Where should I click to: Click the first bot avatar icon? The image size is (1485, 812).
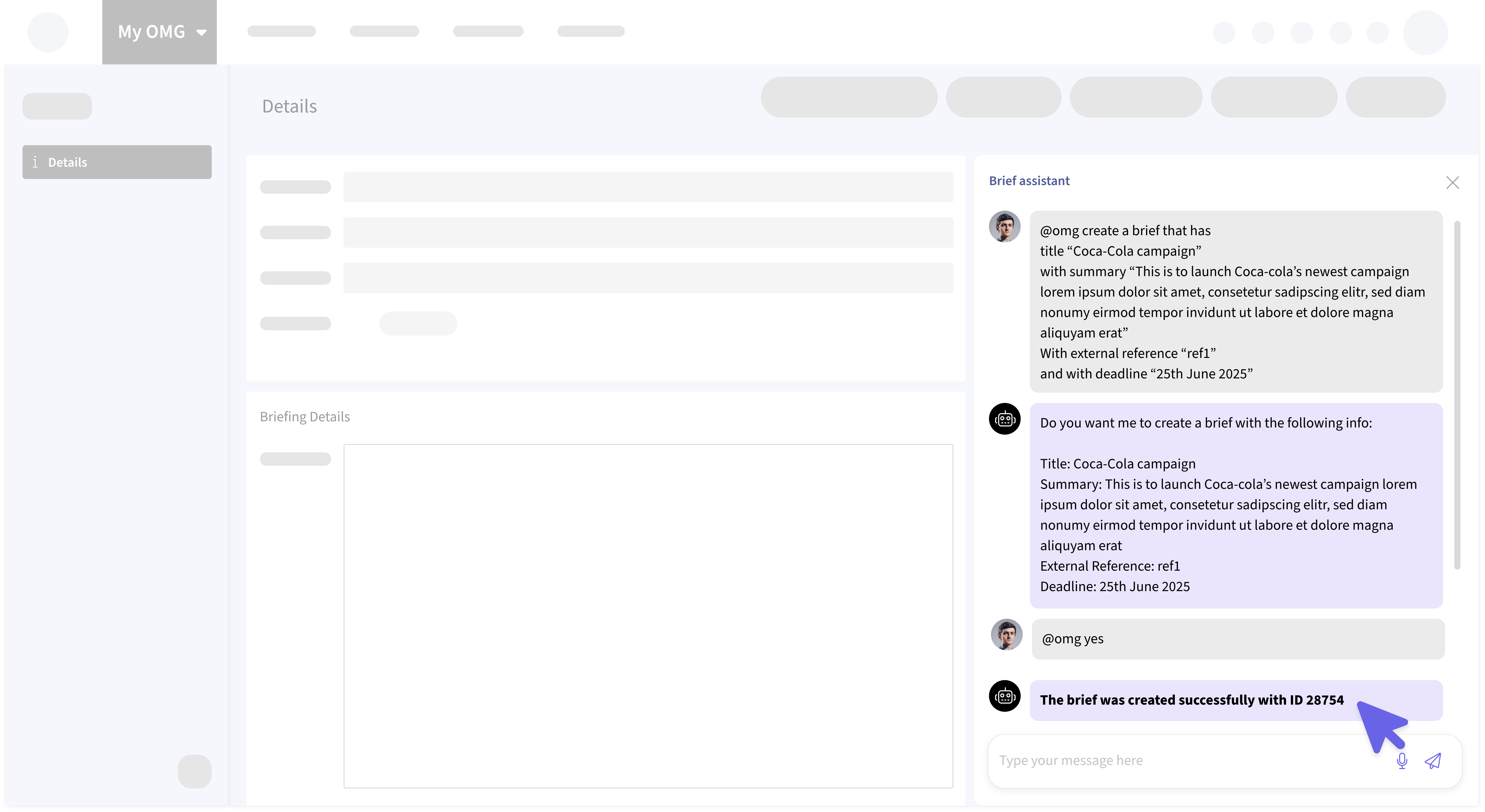click(x=1005, y=419)
